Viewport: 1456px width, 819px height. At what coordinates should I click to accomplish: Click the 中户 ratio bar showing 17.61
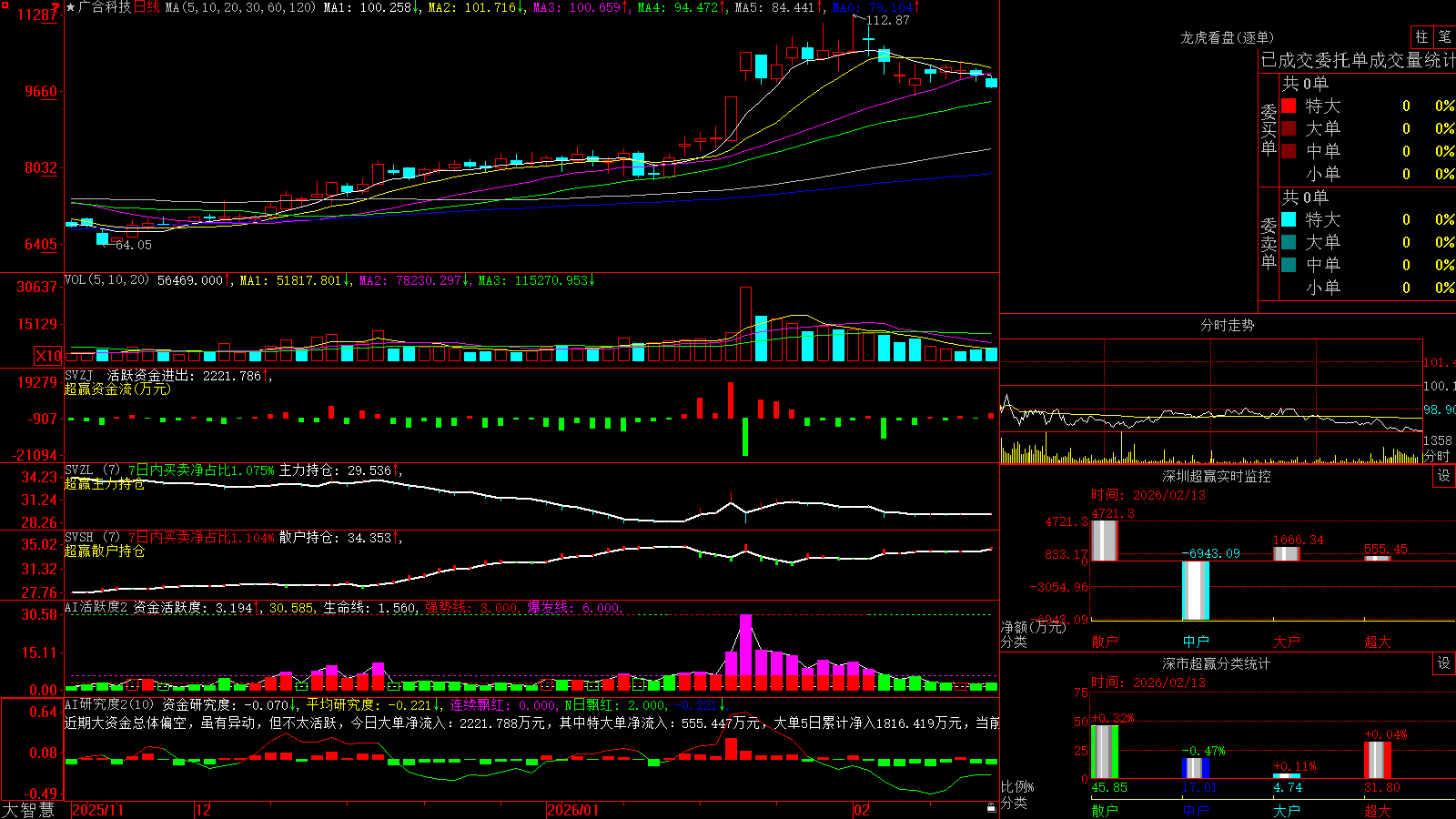1196,768
